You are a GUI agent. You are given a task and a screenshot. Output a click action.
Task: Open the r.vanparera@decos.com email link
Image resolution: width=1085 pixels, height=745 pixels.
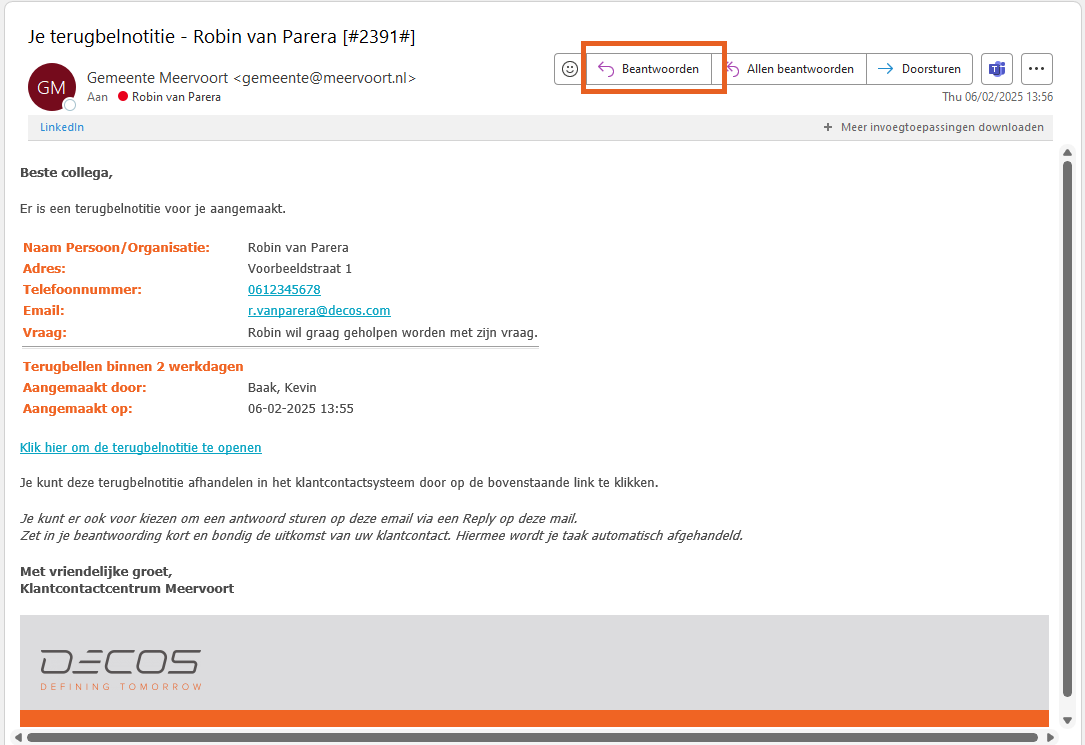click(319, 311)
